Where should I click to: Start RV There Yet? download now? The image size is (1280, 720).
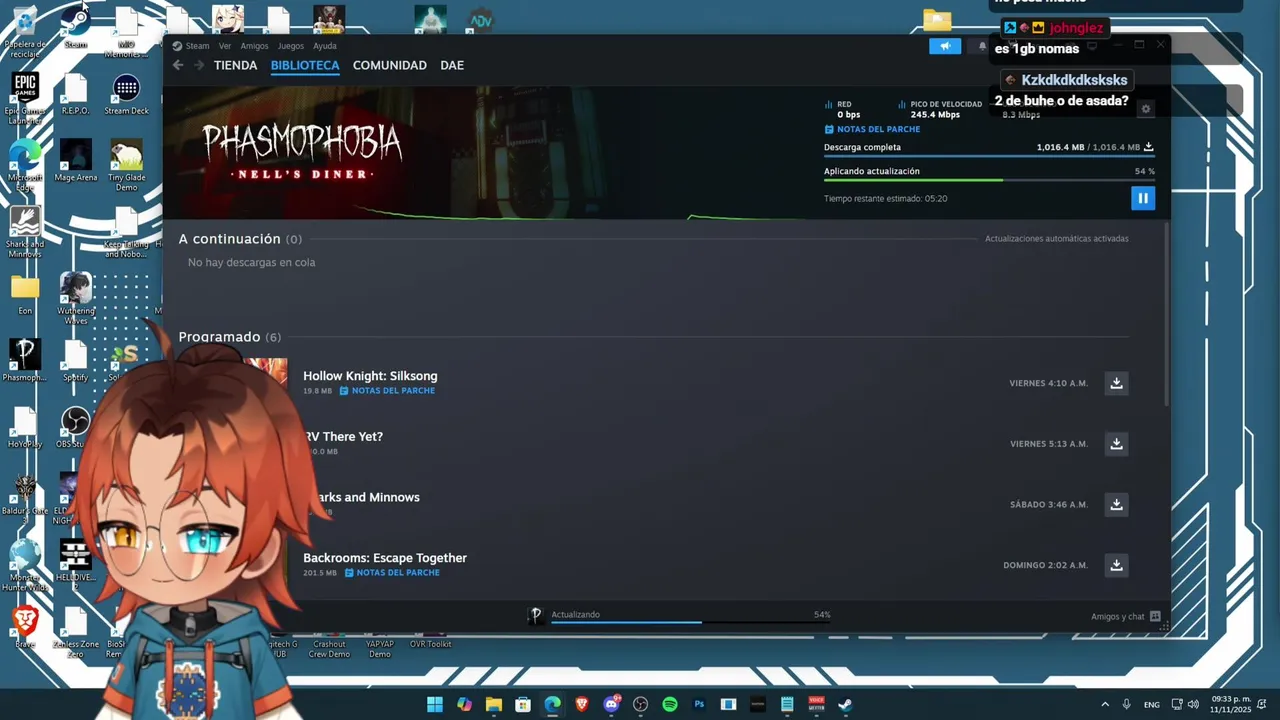coord(1116,444)
